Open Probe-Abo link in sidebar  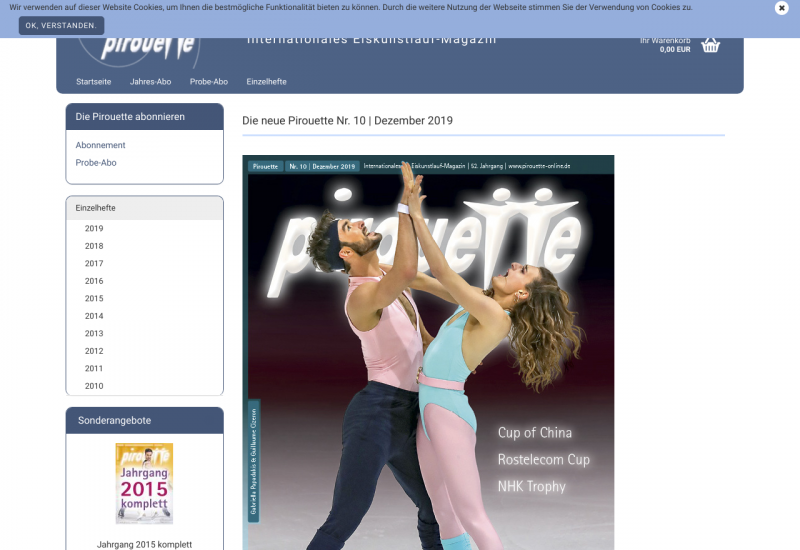pos(96,162)
